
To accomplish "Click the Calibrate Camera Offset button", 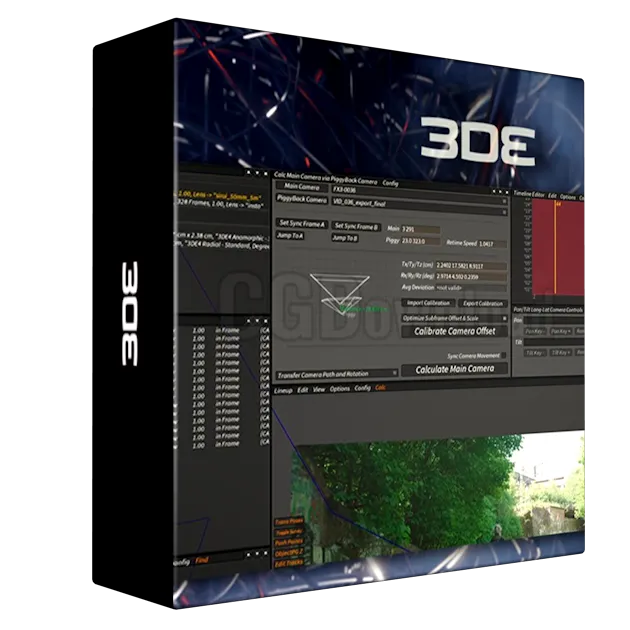I will pos(454,331).
